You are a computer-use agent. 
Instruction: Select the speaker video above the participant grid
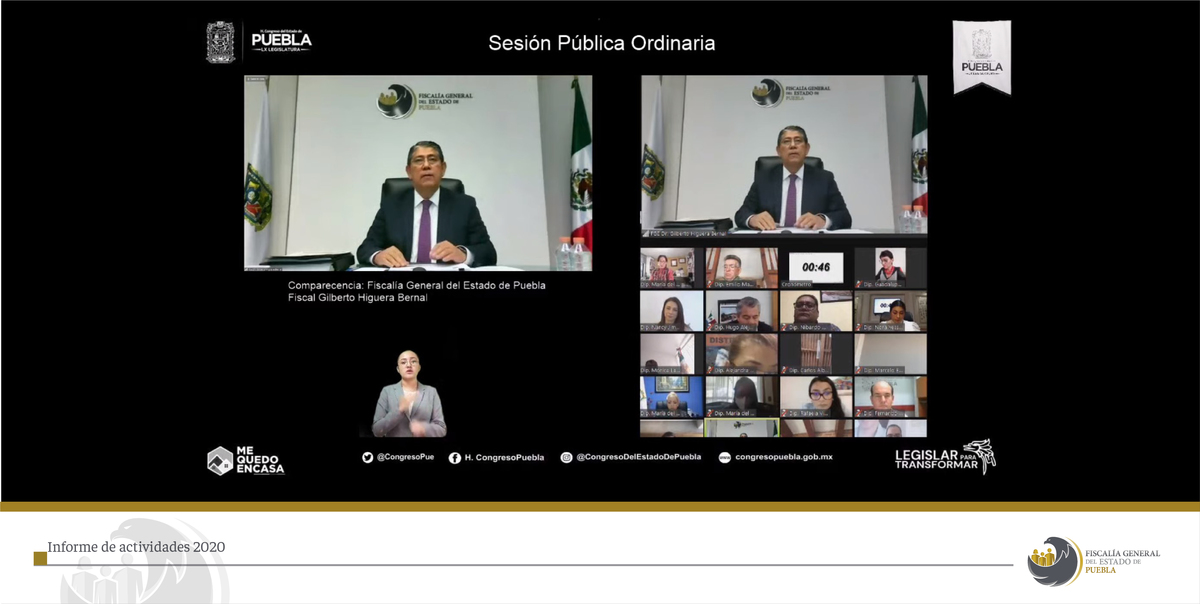[784, 154]
